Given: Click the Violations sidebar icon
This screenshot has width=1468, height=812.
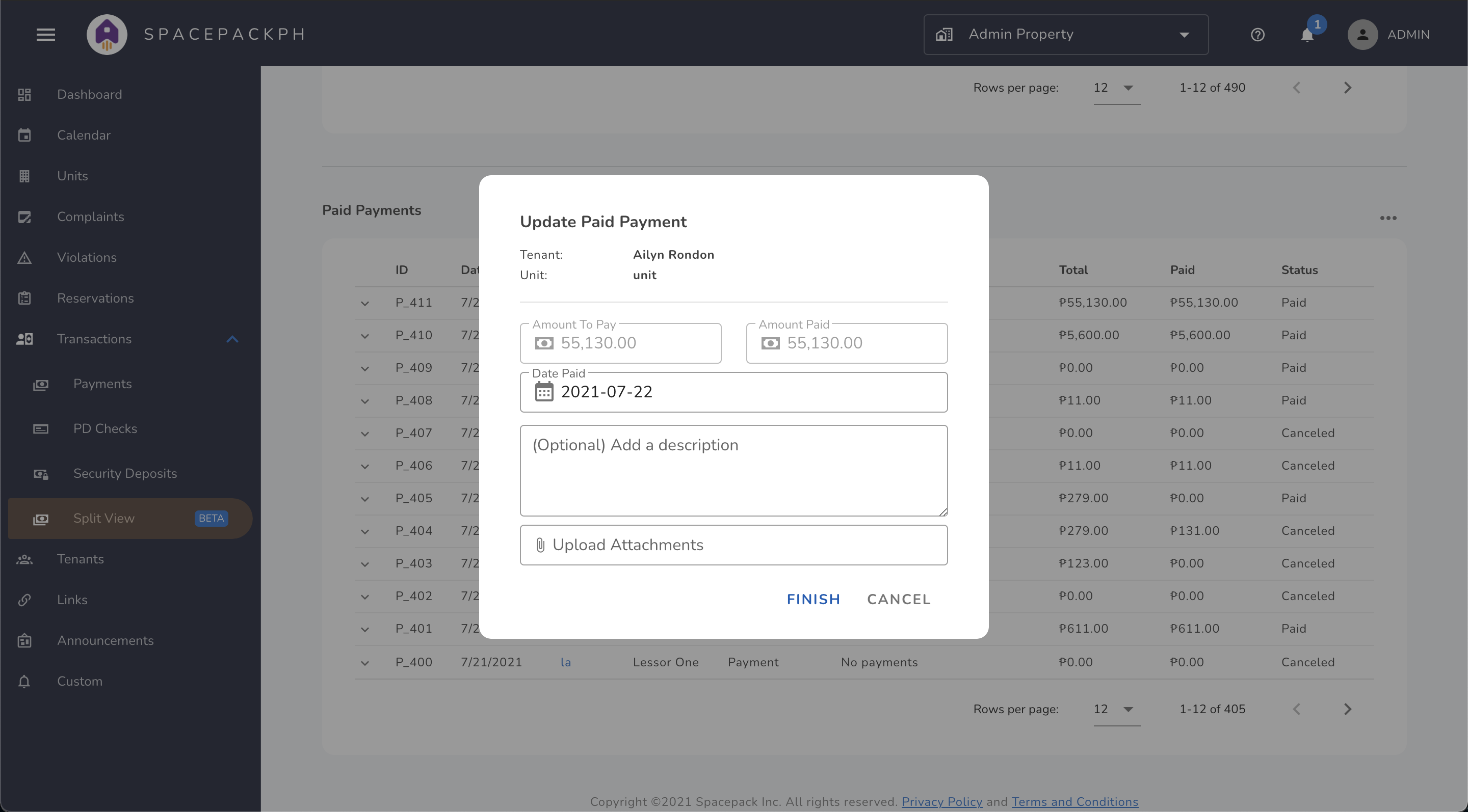Looking at the screenshot, I should [x=25, y=257].
